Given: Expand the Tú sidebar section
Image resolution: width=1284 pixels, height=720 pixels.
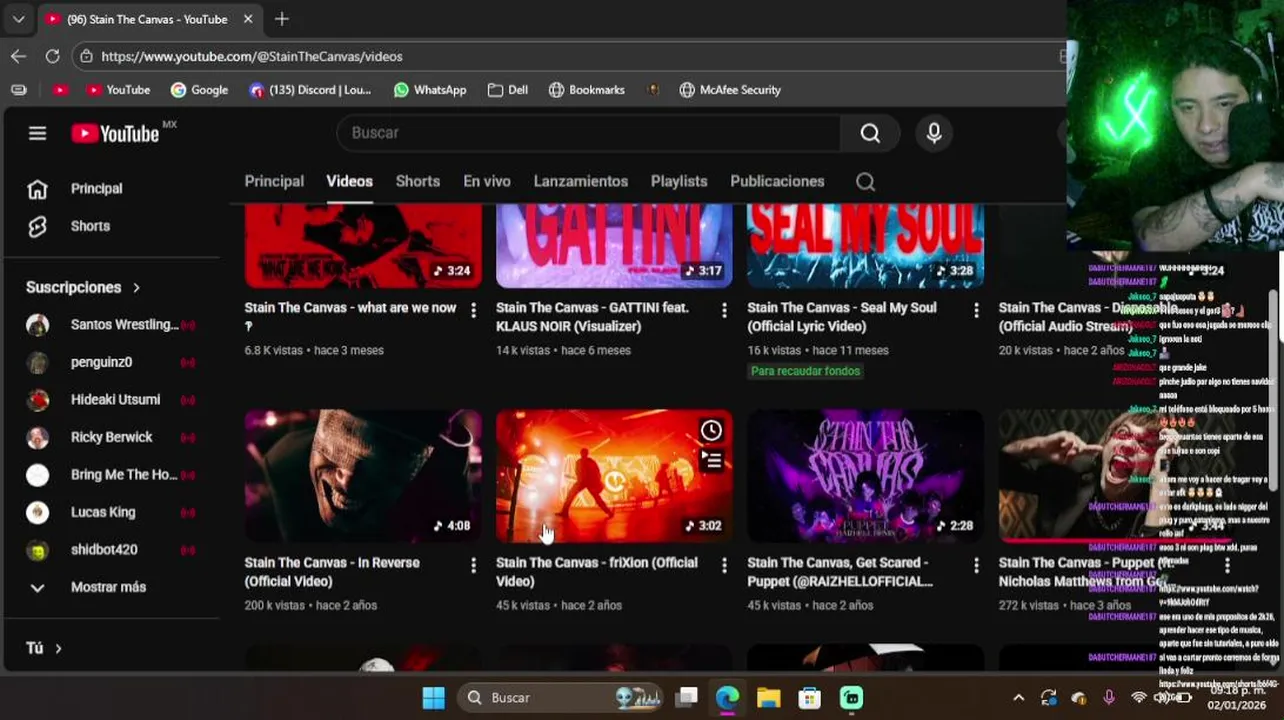Looking at the screenshot, I should [44, 648].
